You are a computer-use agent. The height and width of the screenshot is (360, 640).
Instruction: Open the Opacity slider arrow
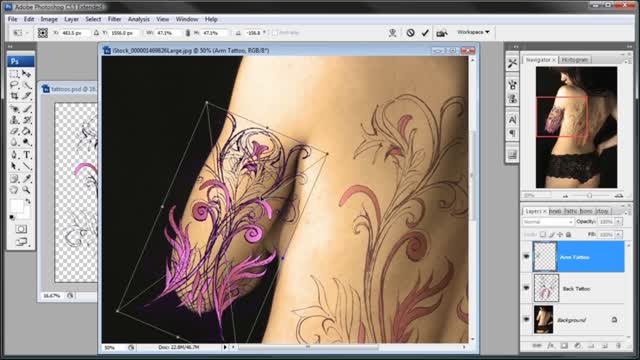619,222
